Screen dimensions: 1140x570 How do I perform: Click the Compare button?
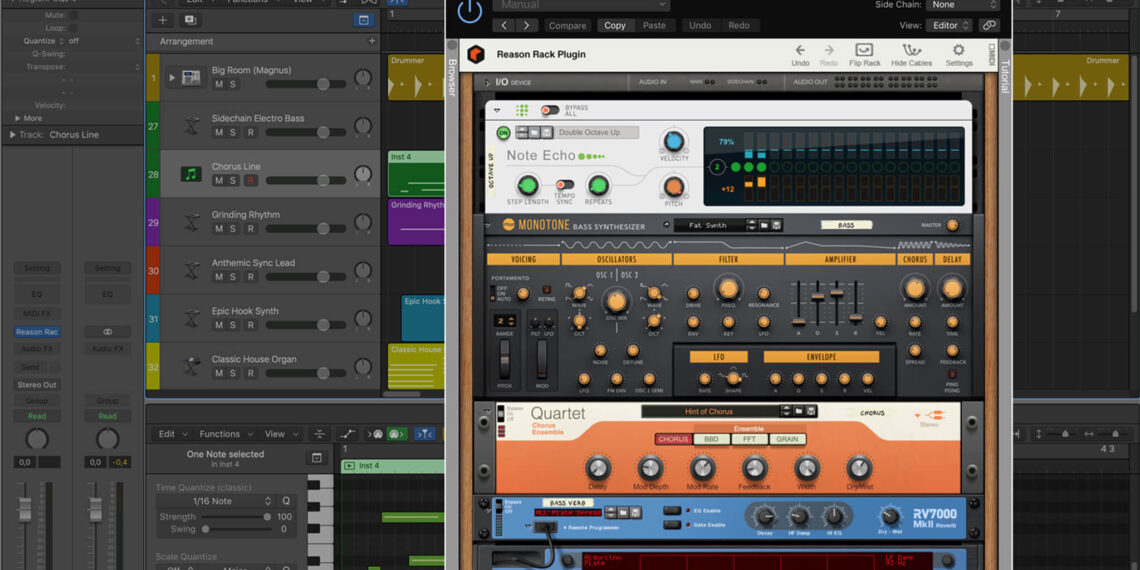click(x=567, y=25)
